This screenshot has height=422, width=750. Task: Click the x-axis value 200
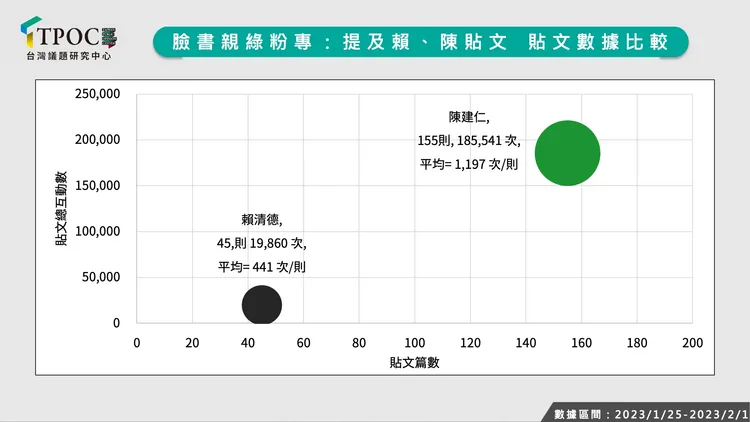coord(692,343)
